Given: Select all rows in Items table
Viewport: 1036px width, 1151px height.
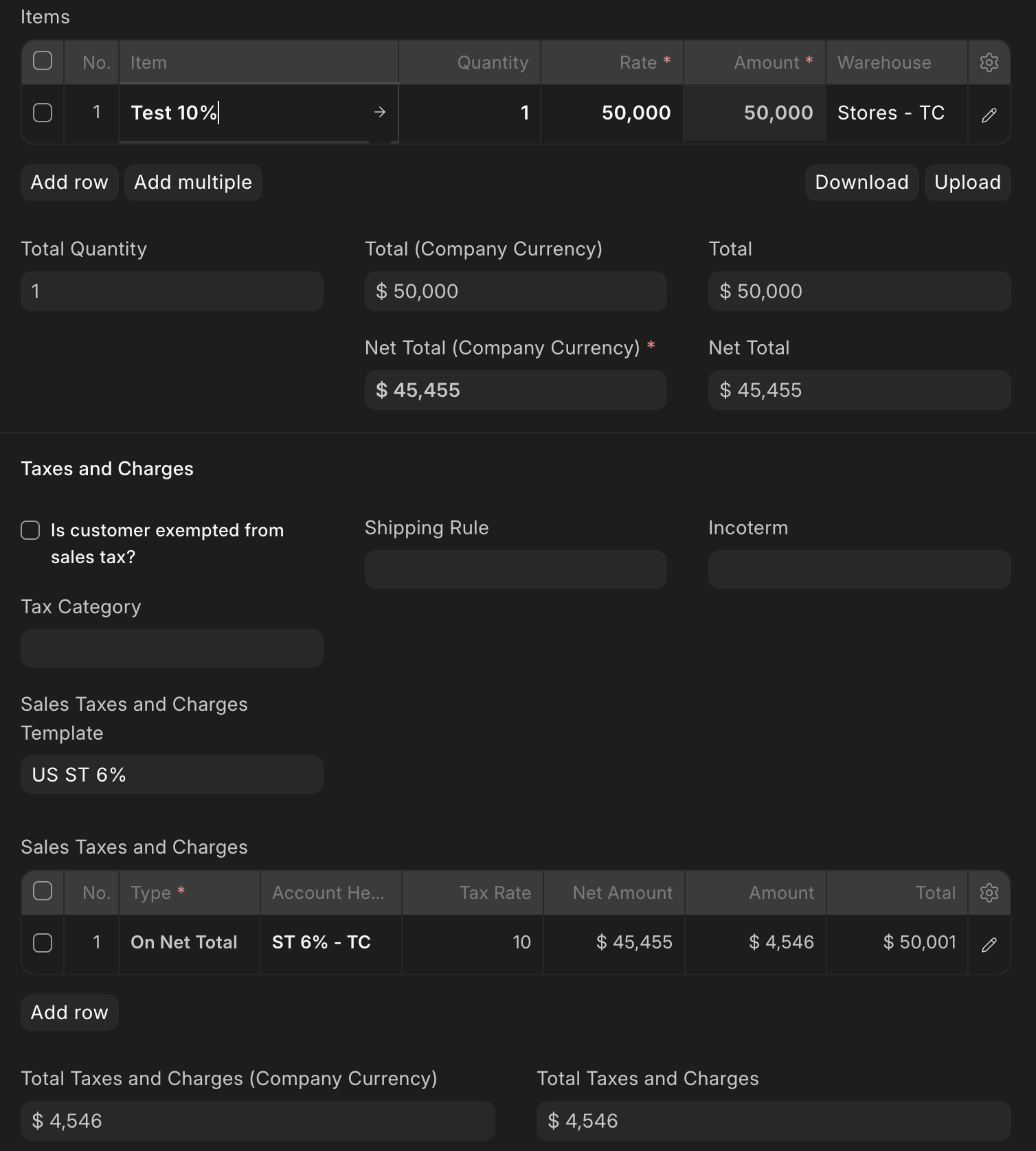Looking at the screenshot, I should pyautogui.click(x=43, y=61).
